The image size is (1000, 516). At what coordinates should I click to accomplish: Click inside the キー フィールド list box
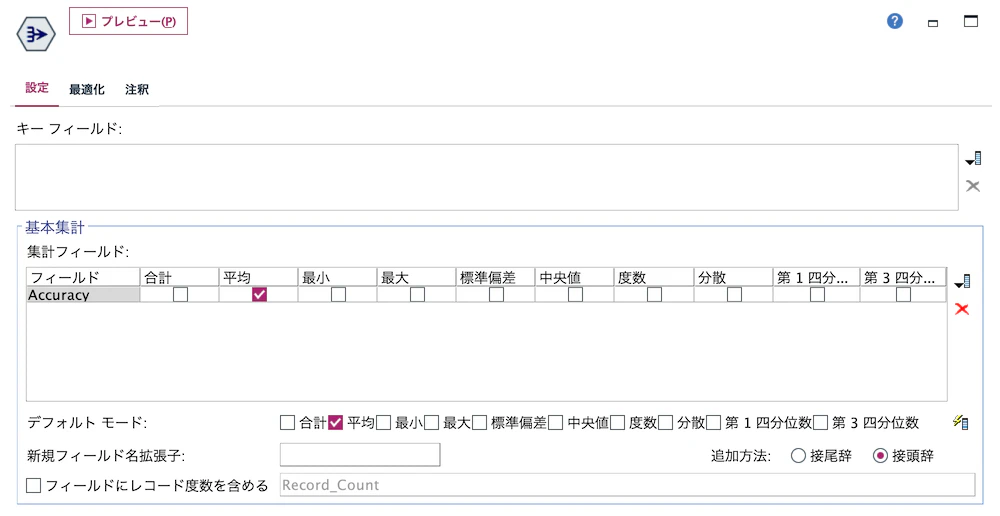[x=487, y=177]
